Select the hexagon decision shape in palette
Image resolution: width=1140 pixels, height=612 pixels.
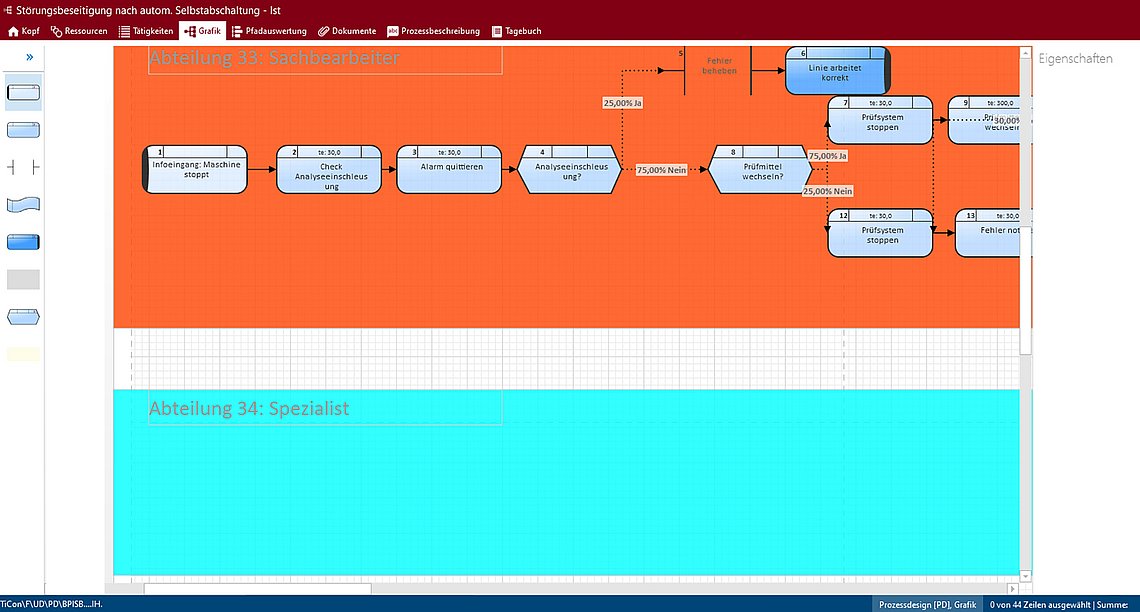tap(23, 317)
